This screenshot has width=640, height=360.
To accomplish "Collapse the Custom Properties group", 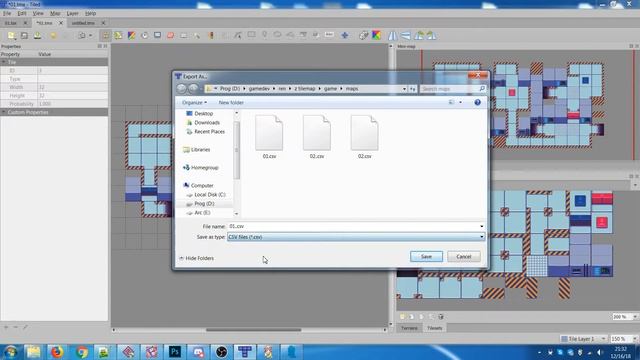I will (4, 112).
